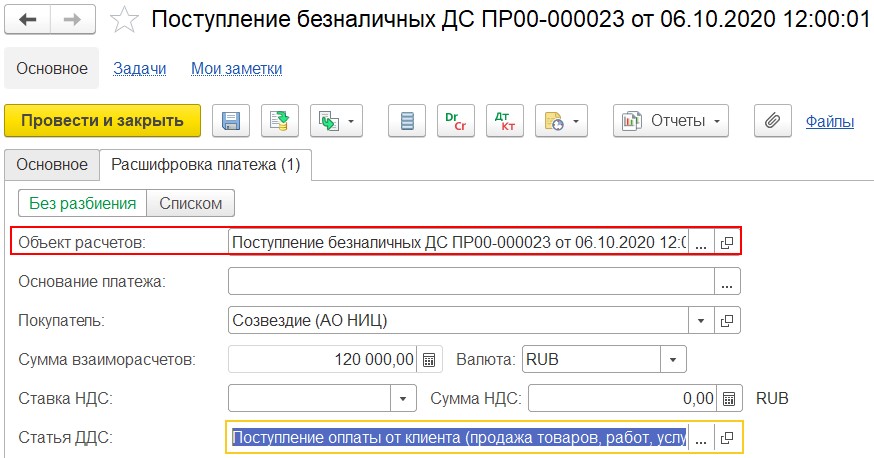Expand the Ставка НДС dropdown
Image resolution: width=874 pixels, height=458 pixels.
tap(402, 398)
